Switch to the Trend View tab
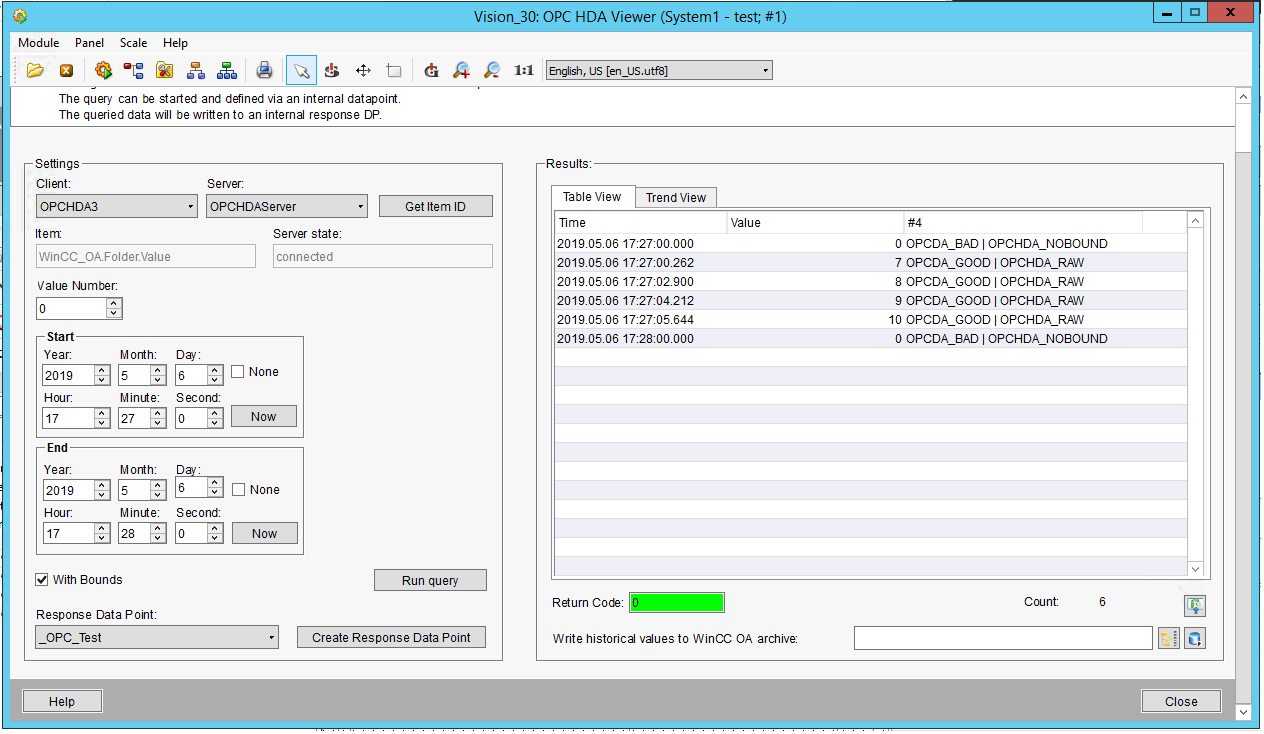This screenshot has width=1264, height=734. coord(676,197)
